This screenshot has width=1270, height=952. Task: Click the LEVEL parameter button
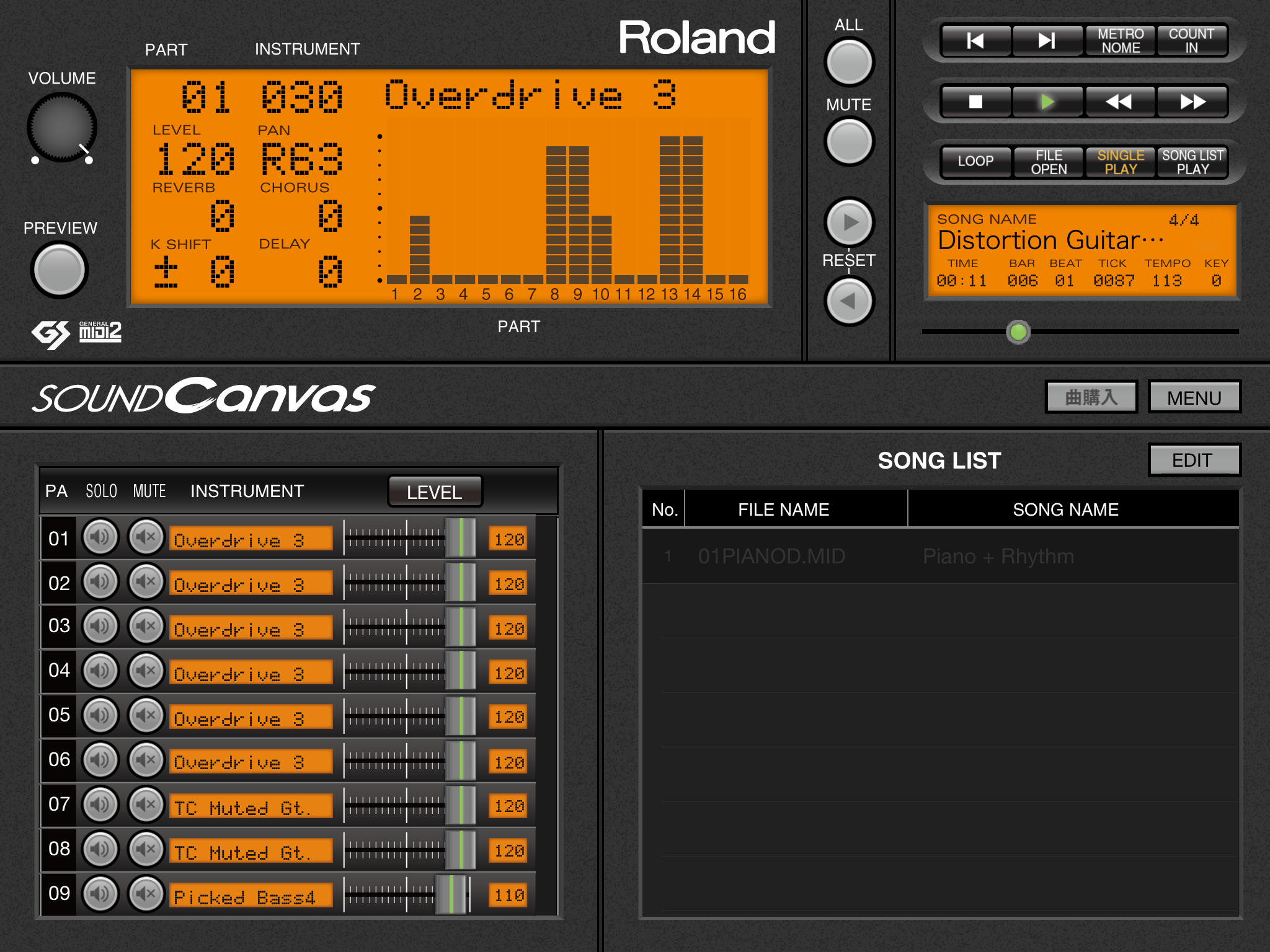[x=435, y=492]
